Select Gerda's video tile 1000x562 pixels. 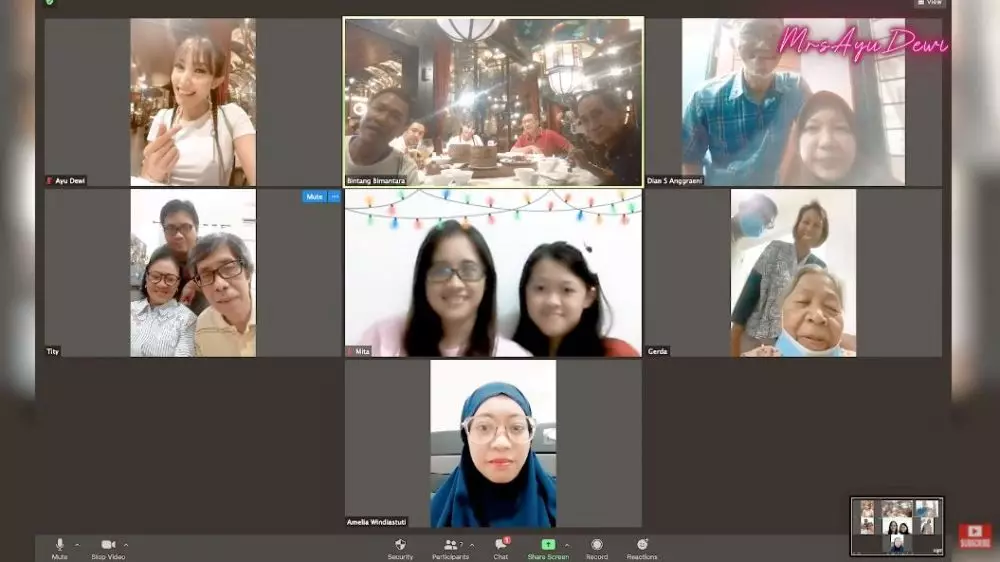[793, 273]
